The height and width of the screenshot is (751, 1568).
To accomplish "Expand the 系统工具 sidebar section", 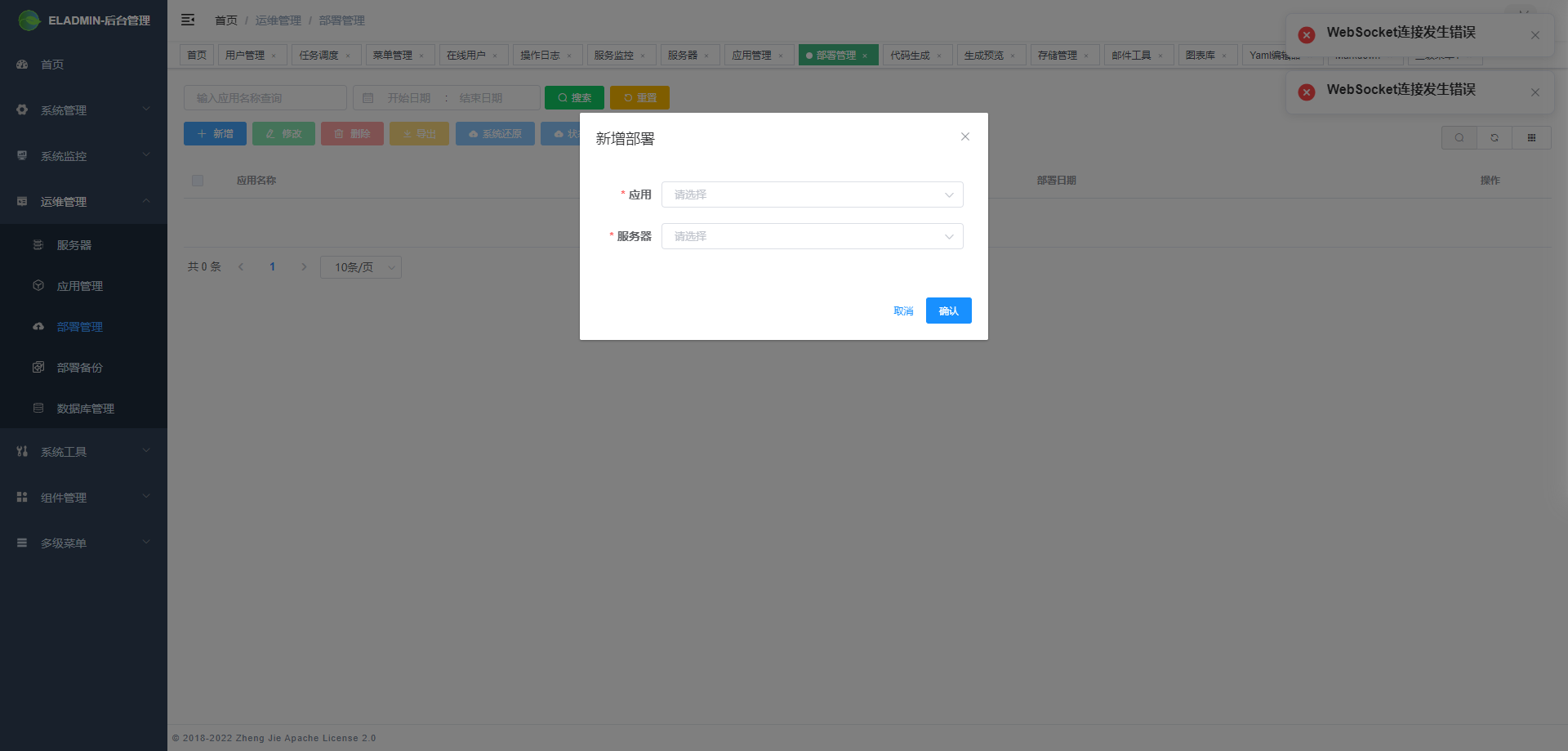I will tap(65, 450).
